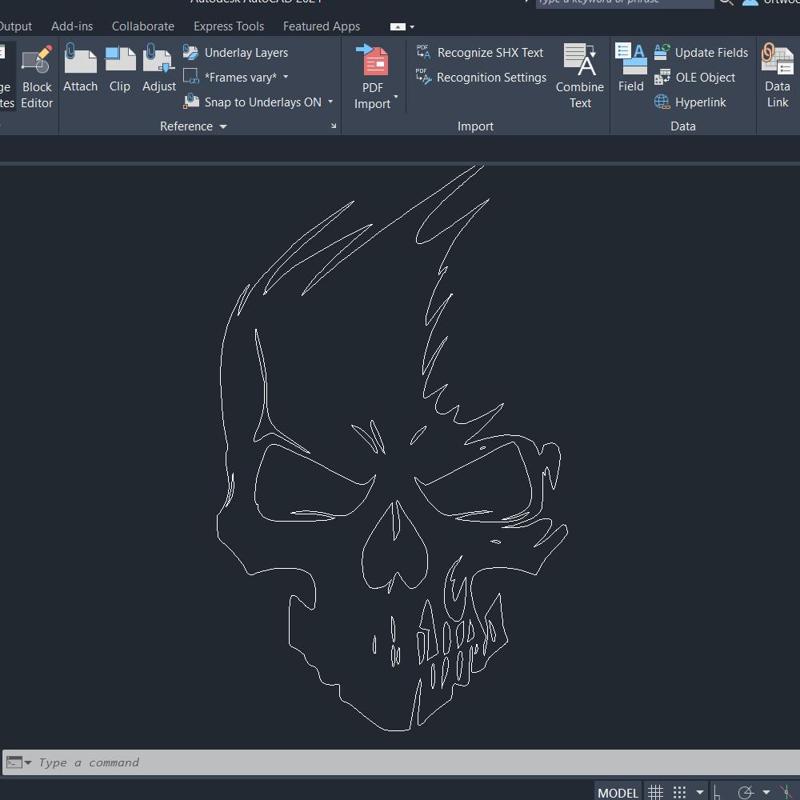Expand snap mode options arrow
Image resolution: width=800 pixels, height=800 pixels.
[x=700, y=792]
